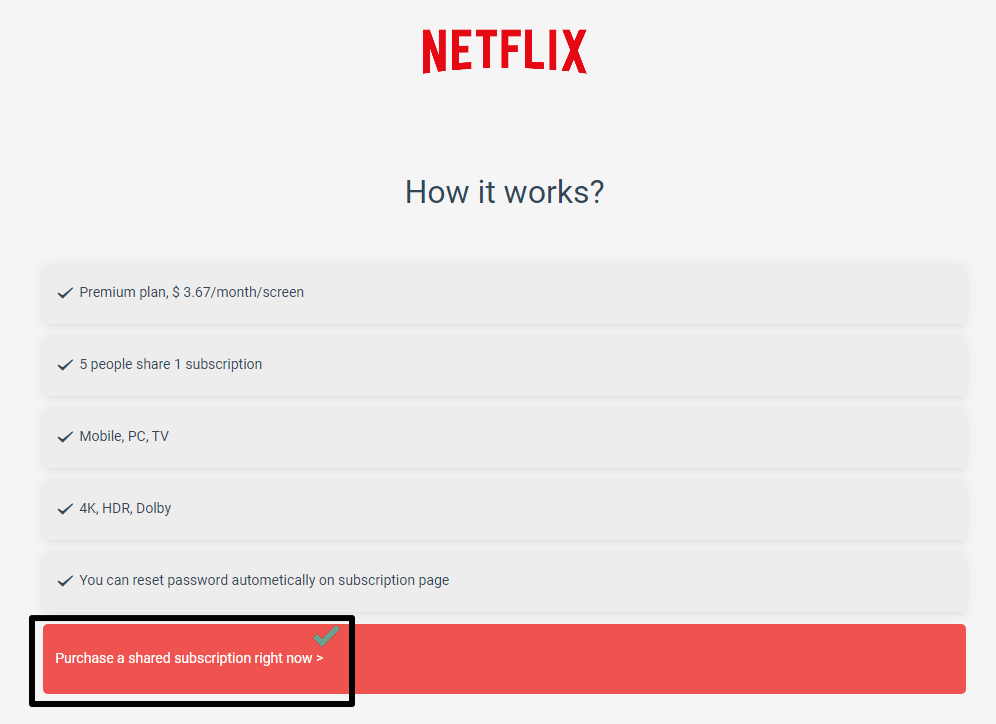Select the '4K, HDR, Dolby' text
The height and width of the screenshot is (724, 996).
pyautogui.click(x=125, y=508)
